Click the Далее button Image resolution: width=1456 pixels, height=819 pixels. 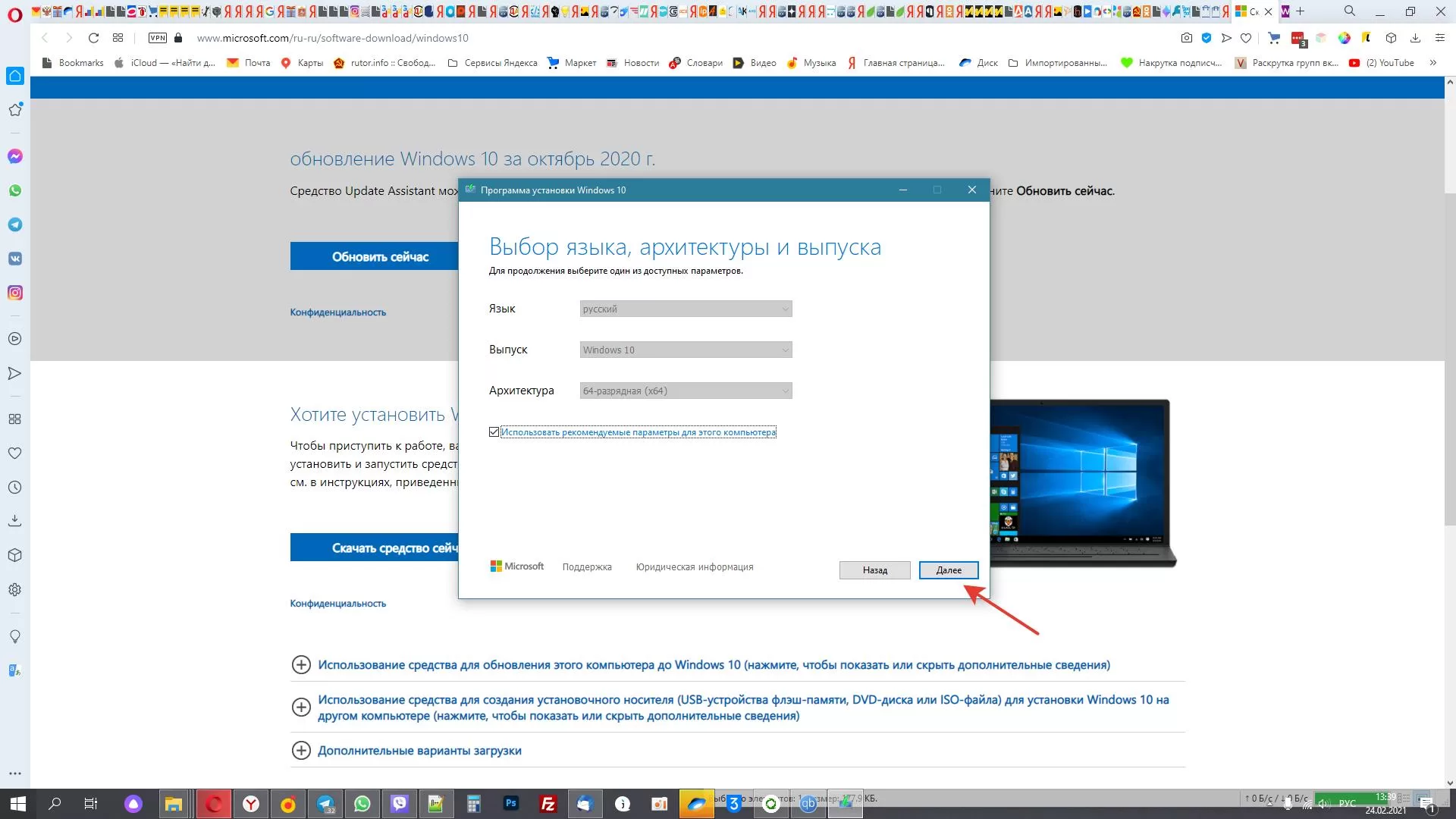click(x=948, y=570)
